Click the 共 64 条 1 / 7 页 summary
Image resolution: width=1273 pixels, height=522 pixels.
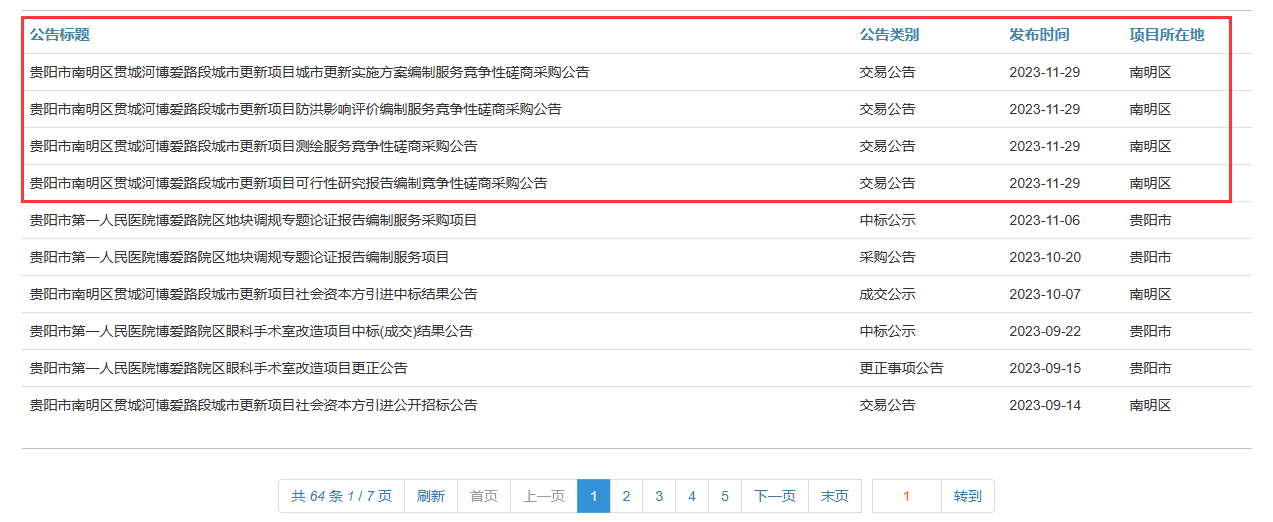pos(341,496)
